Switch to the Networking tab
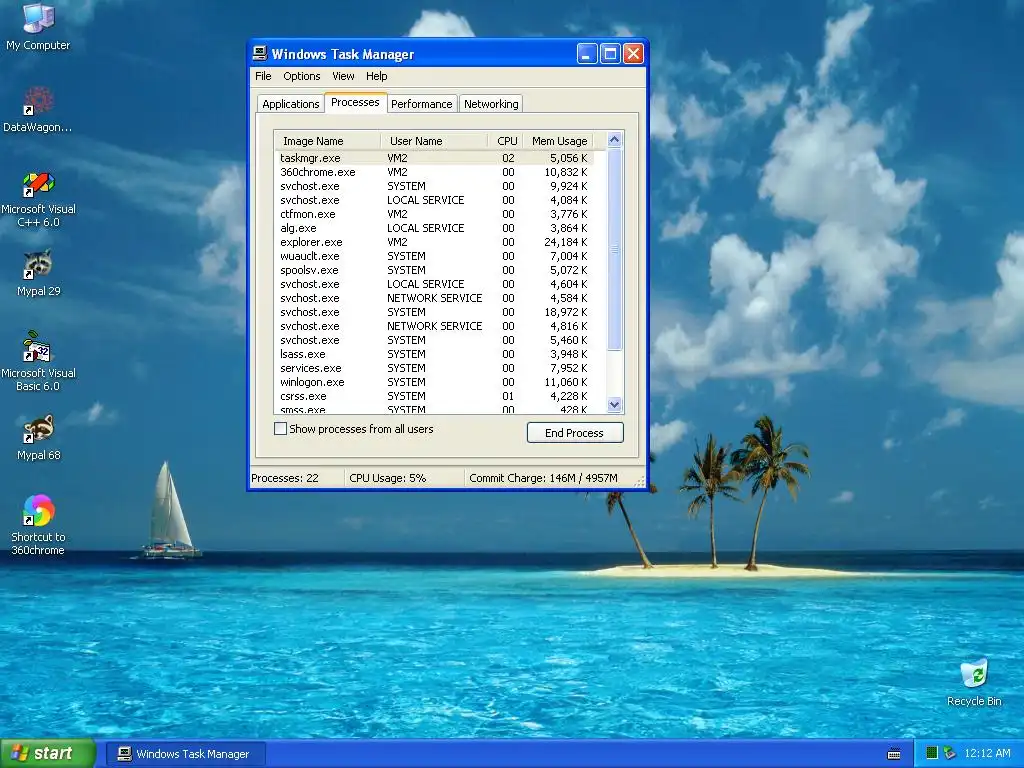Viewport: 1024px width, 768px height. click(491, 104)
